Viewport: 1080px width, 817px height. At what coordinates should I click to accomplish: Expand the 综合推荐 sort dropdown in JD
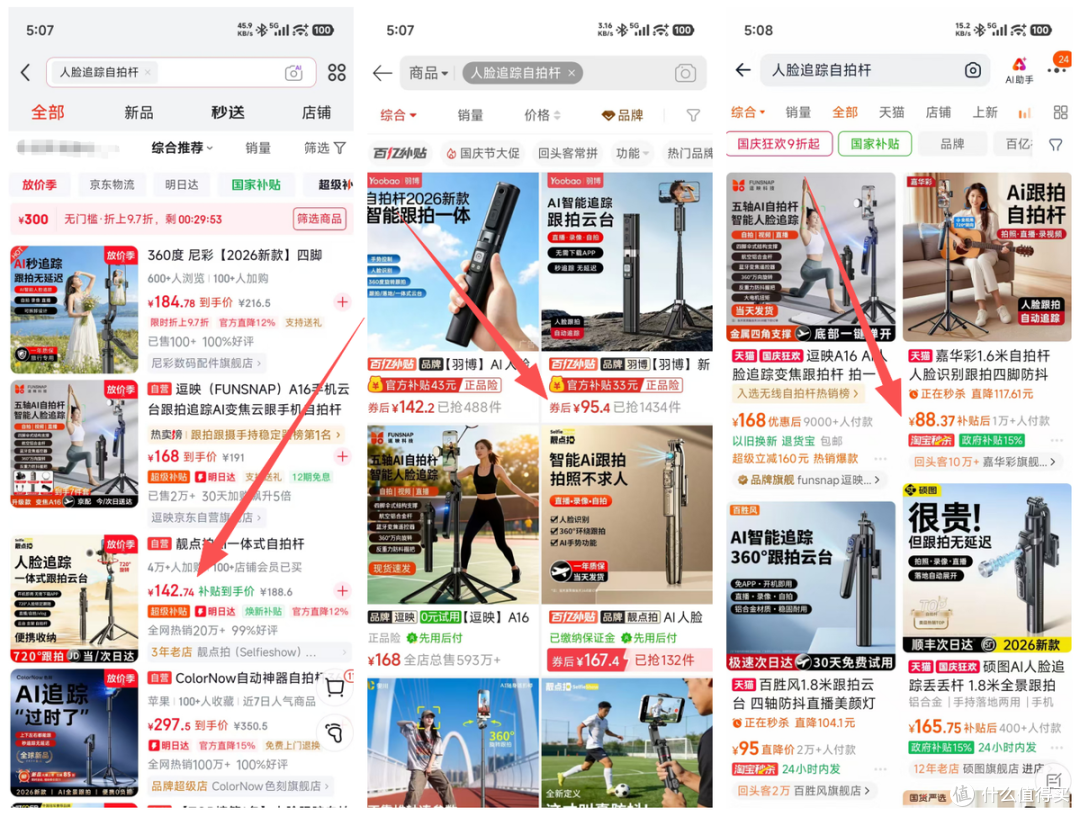(x=183, y=147)
